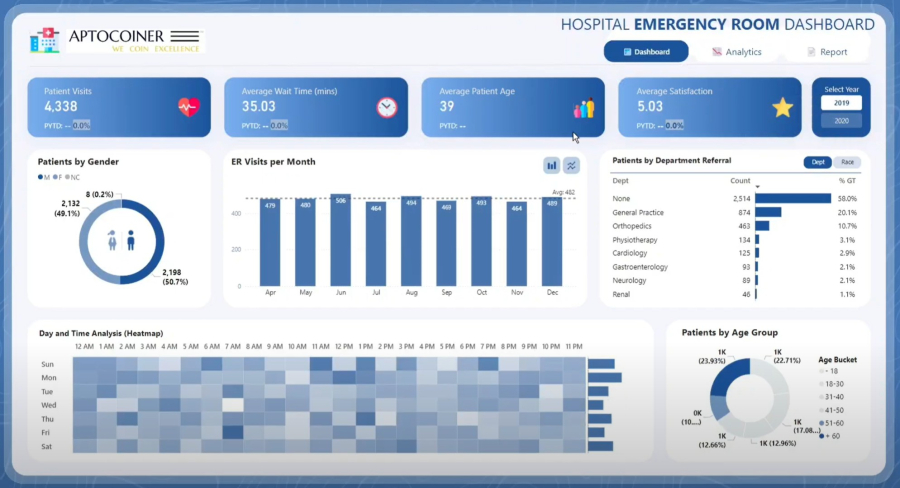Image resolution: width=900 pixels, height=488 pixels.
Task: Click the Count column sort arrow
Action: tap(757, 187)
